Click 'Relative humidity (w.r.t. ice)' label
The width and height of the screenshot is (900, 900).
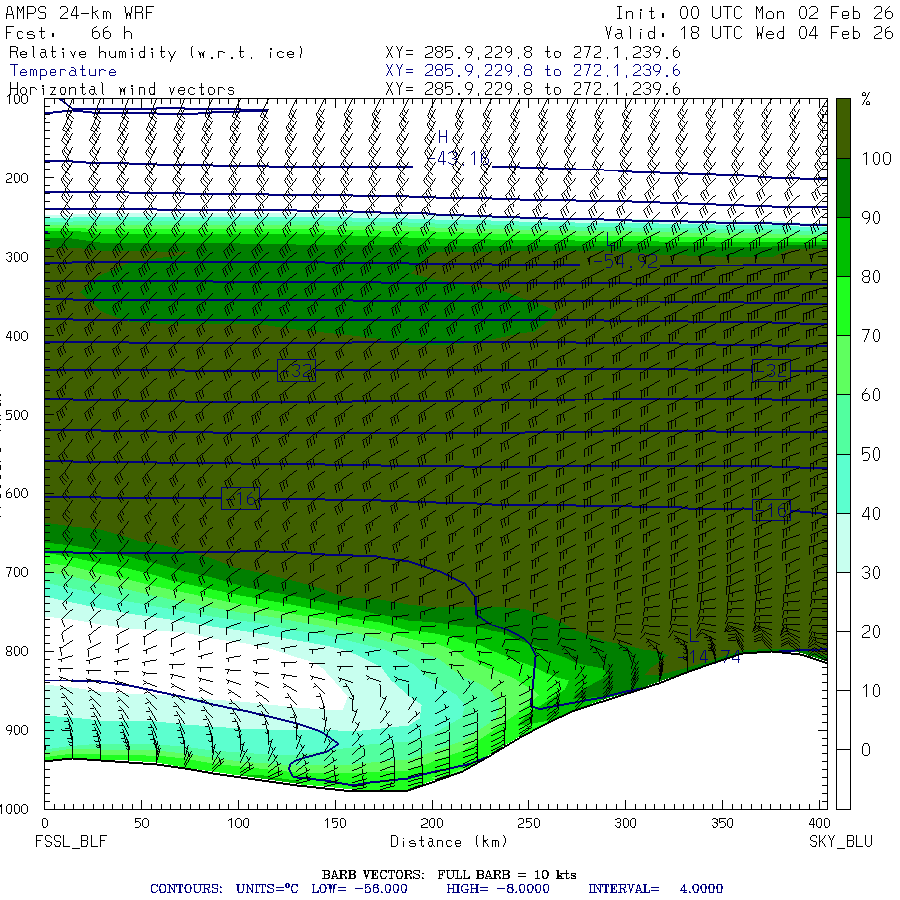point(156,53)
